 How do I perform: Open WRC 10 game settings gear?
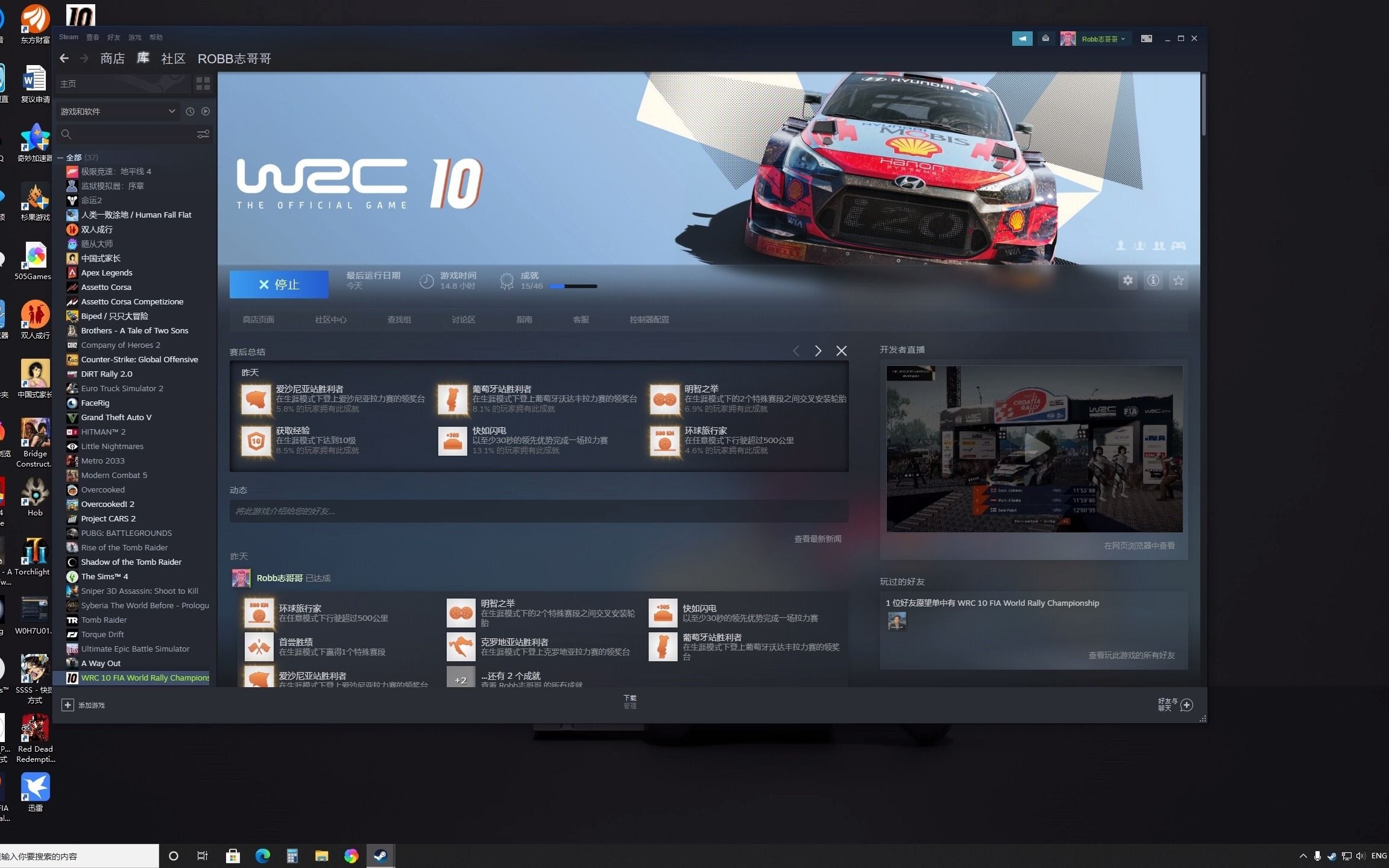click(x=1127, y=280)
